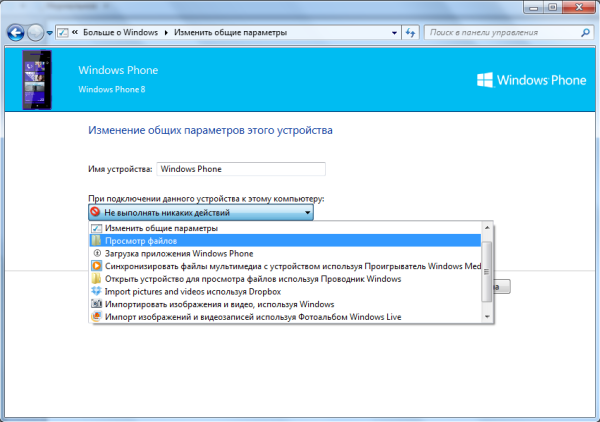Click the partially hidden button behind dropdown list
This screenshot has width=600, height=422.
coord(502,287)
